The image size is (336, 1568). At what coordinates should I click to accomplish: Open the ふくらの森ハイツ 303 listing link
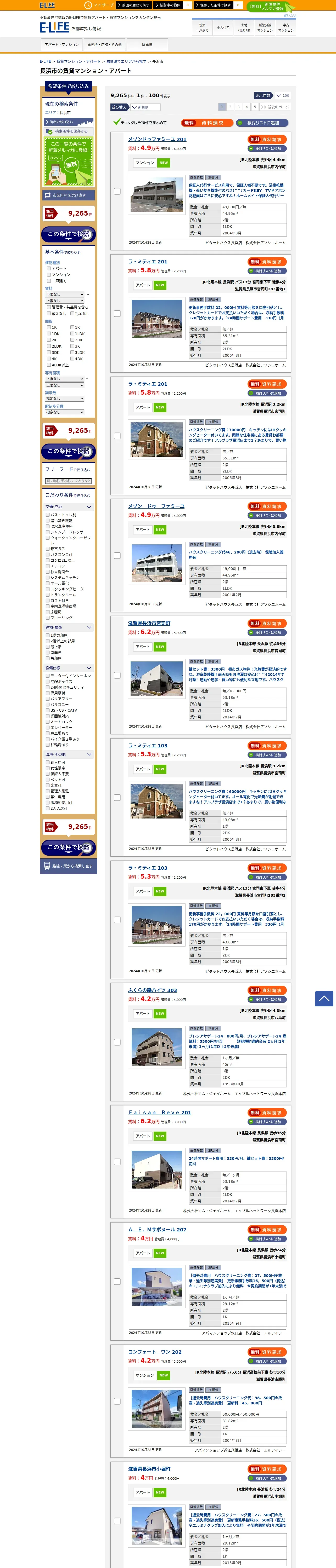[153, 990]
